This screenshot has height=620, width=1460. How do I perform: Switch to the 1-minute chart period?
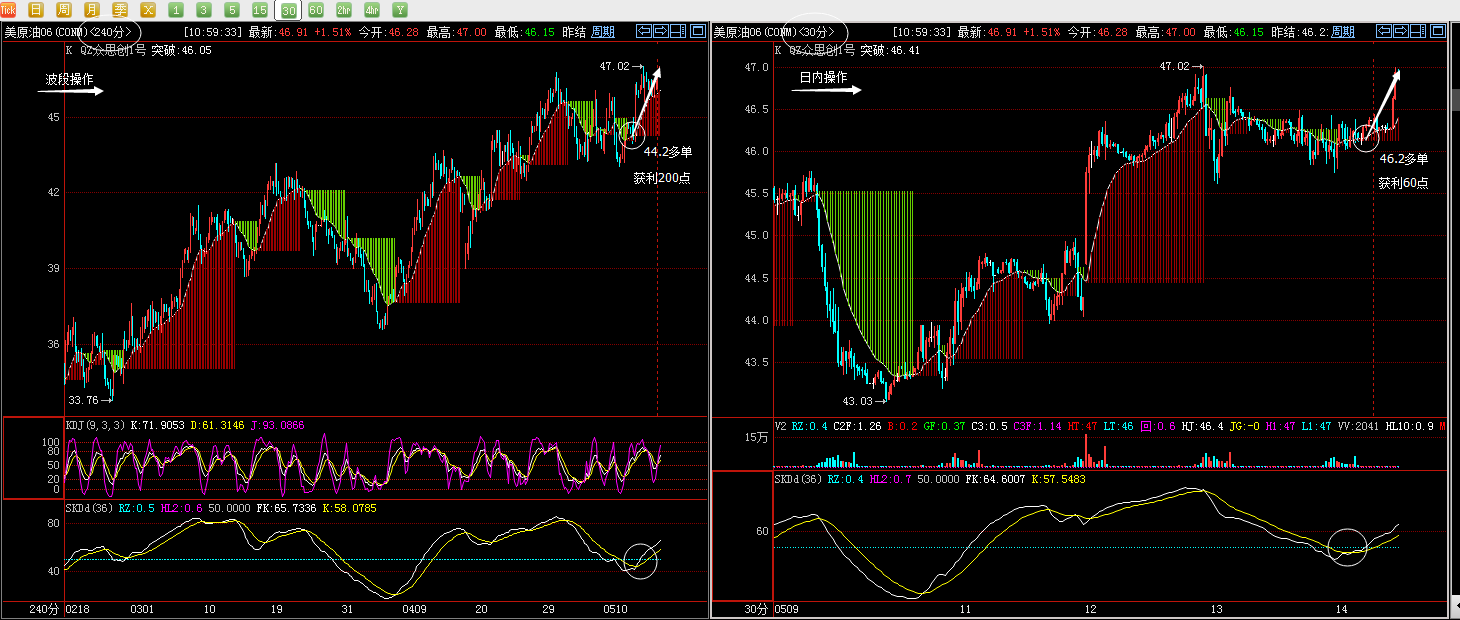tap(176, 10)
